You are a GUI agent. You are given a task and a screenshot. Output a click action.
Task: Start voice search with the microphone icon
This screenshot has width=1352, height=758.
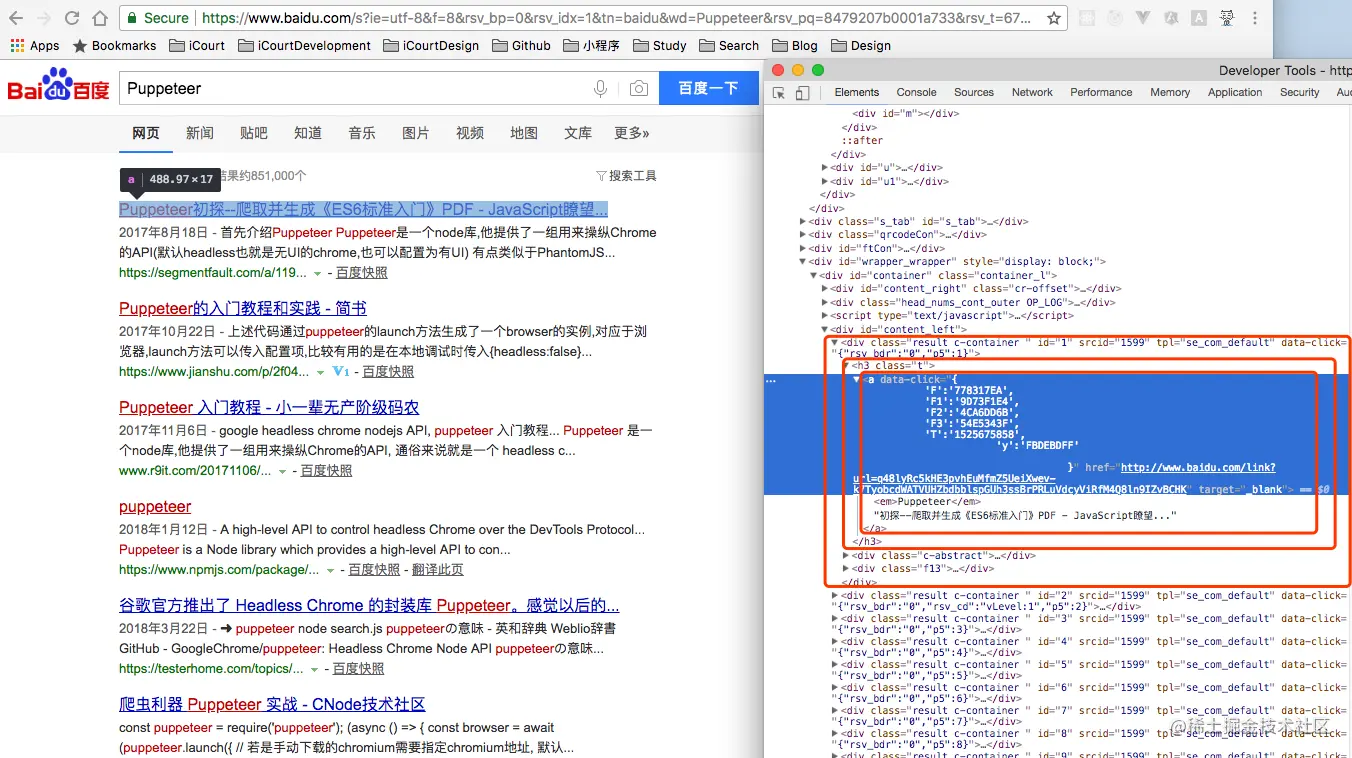tap(601, 89)
